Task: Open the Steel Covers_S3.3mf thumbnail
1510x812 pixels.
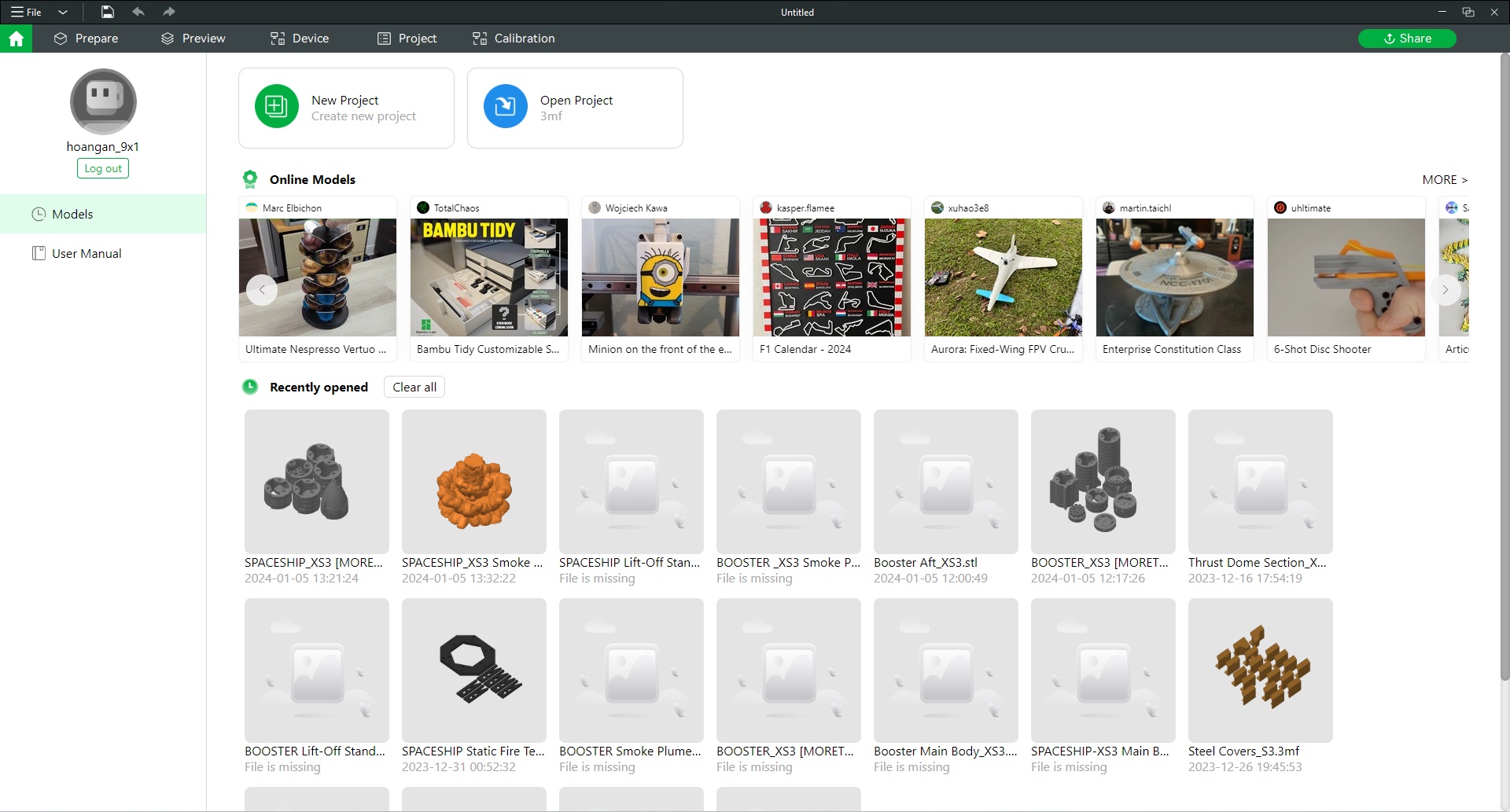Action: [x=1260, y=670]
